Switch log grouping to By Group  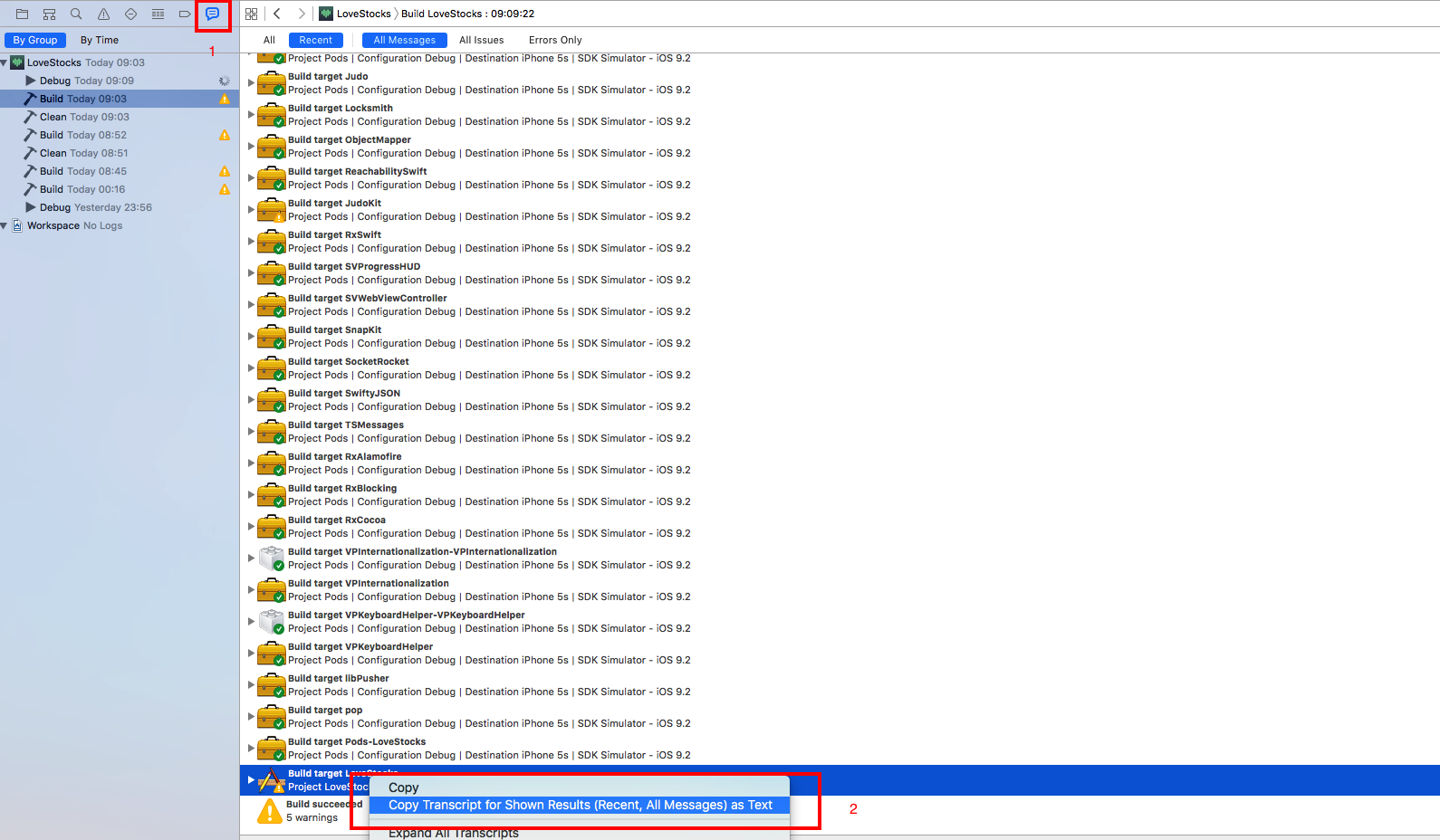coord(35,40)
